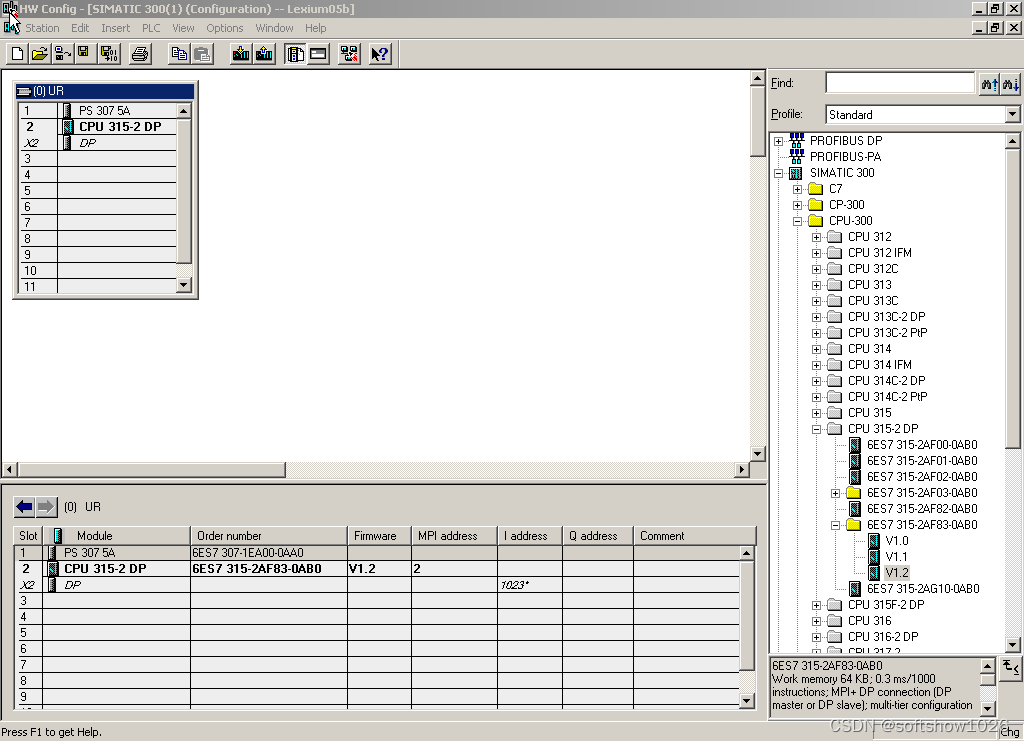The image size is (1024, 742).
Task: Open the Edit menu
Action: click(80, 28)
